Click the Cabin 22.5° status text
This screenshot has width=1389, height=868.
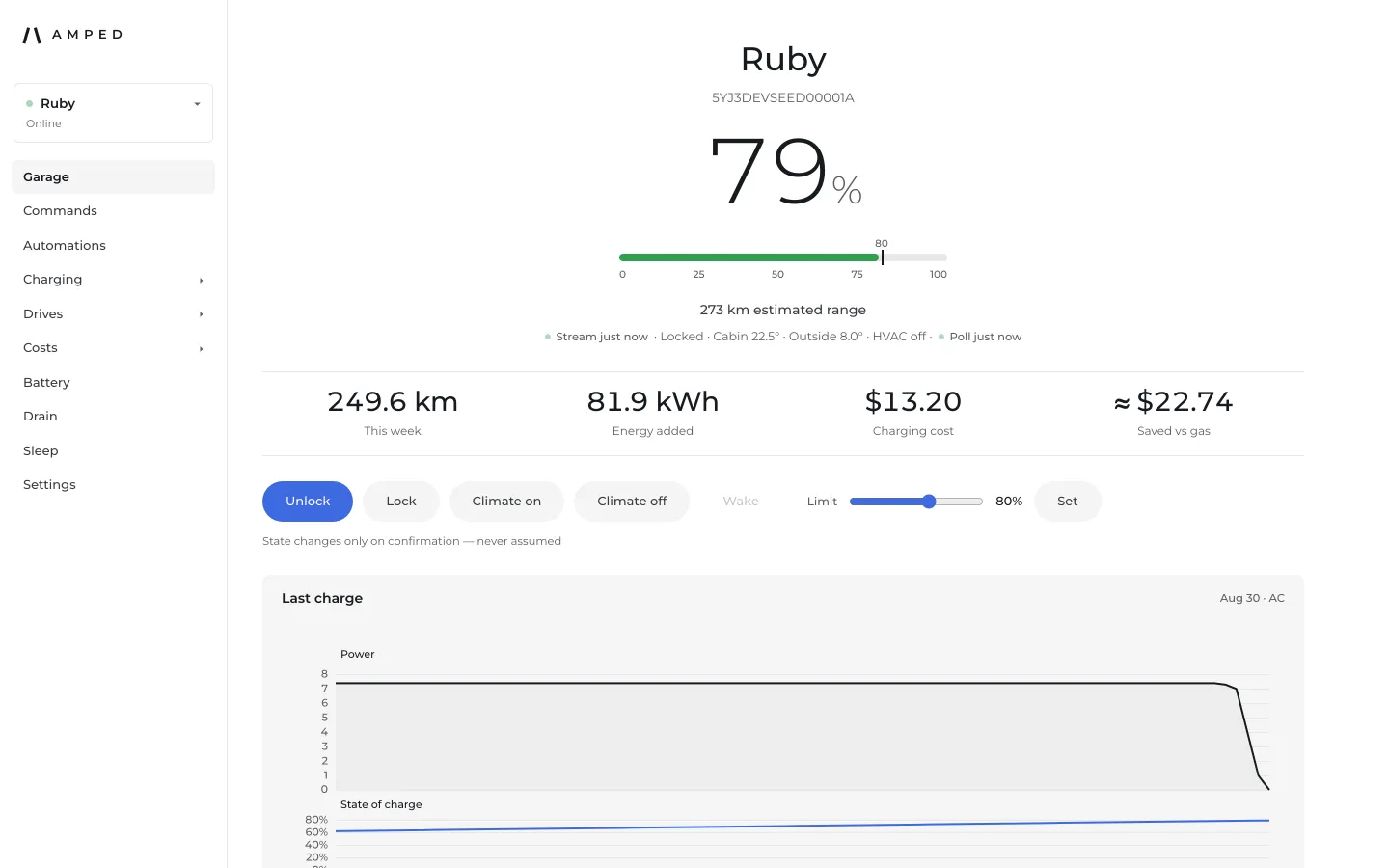tap(746, 337)
